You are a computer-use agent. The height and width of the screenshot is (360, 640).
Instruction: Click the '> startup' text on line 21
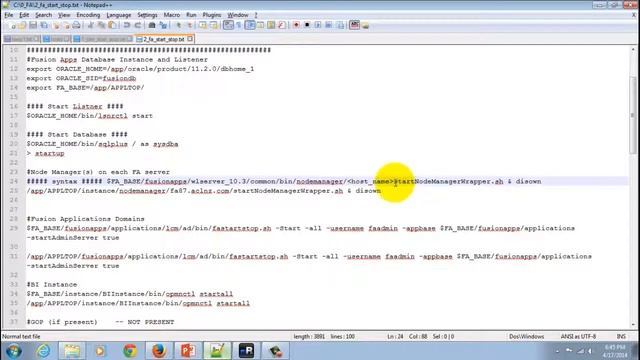coord(45,153)
